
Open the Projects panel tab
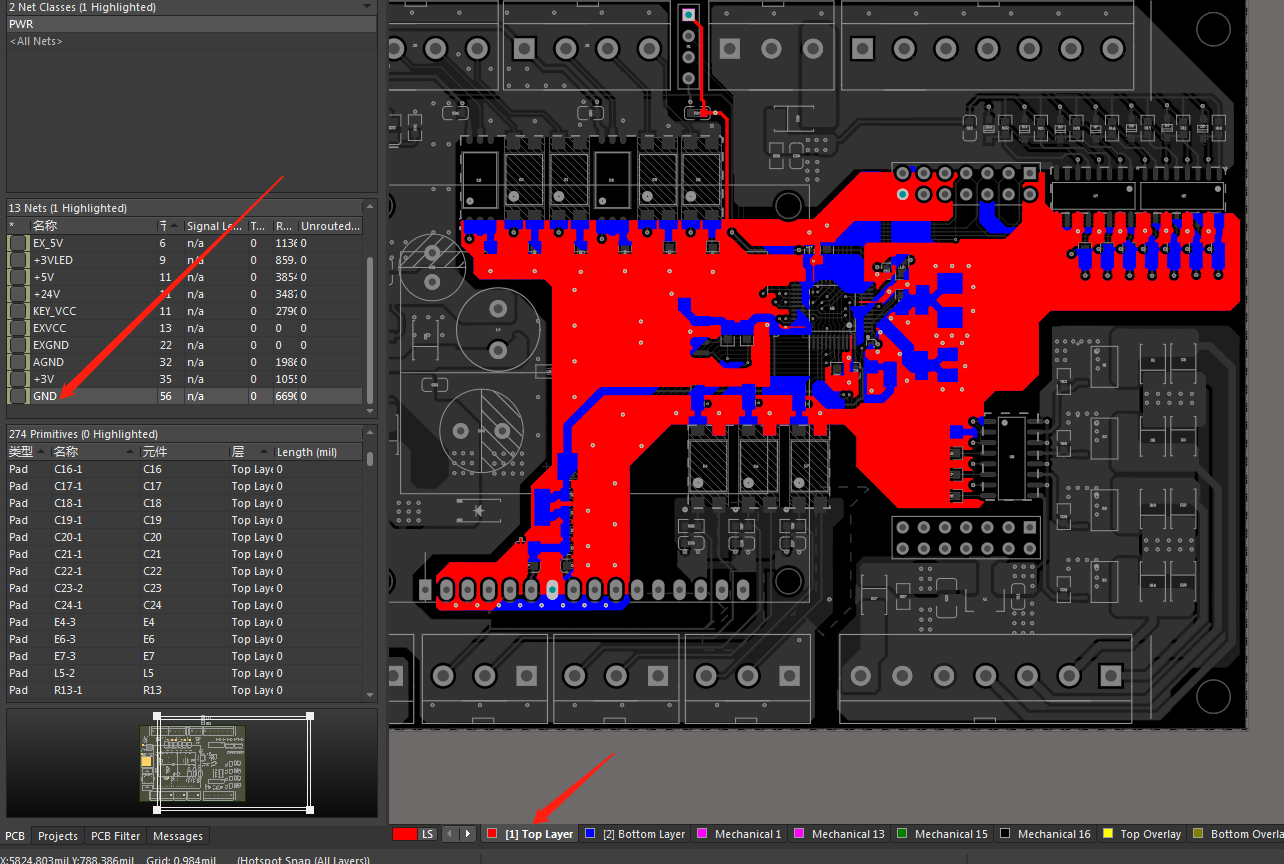pyautogui.click(x=58, y=836)
